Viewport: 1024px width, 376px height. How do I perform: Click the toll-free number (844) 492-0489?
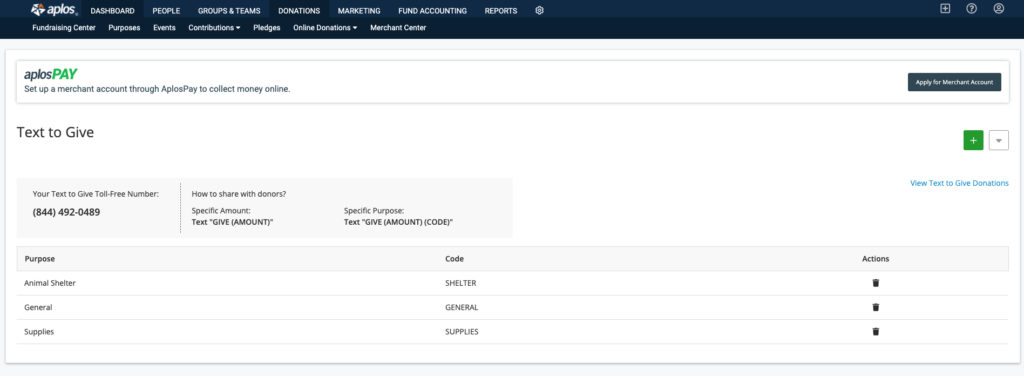(66, 212)
